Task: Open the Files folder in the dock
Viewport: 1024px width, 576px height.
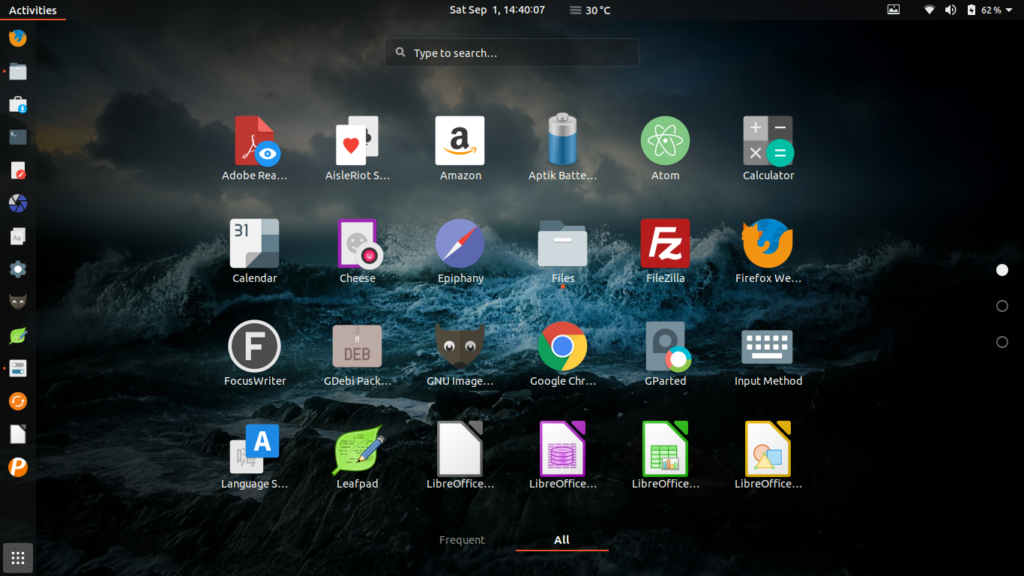Action: (x=18, y=71)
